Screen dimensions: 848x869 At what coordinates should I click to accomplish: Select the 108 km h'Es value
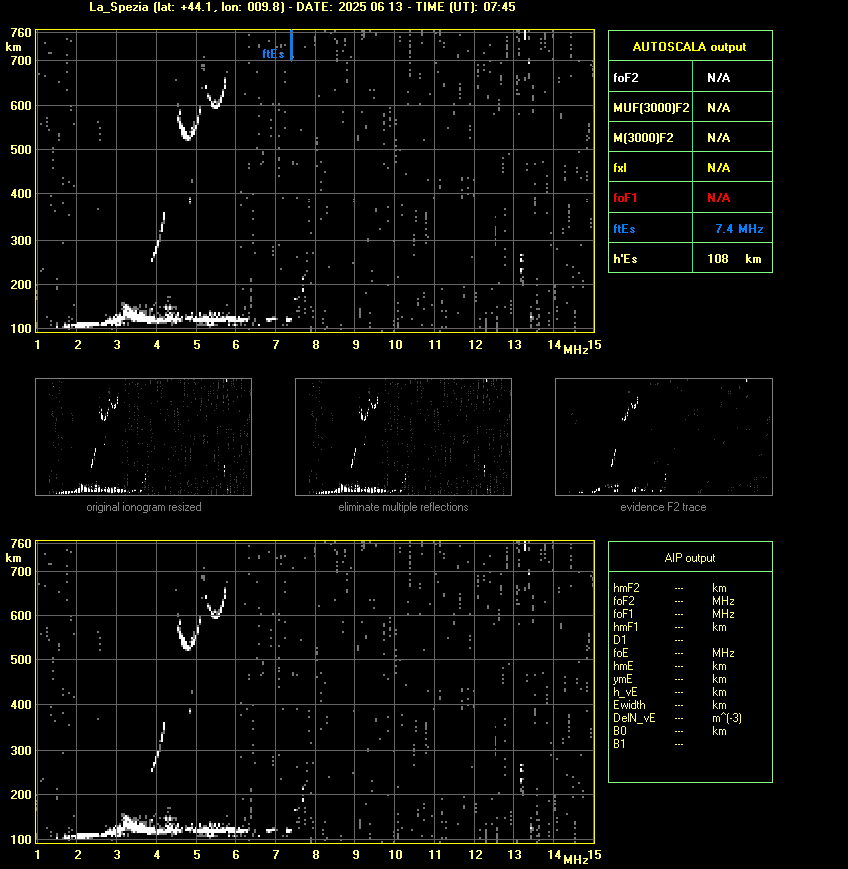click(734, 259)
